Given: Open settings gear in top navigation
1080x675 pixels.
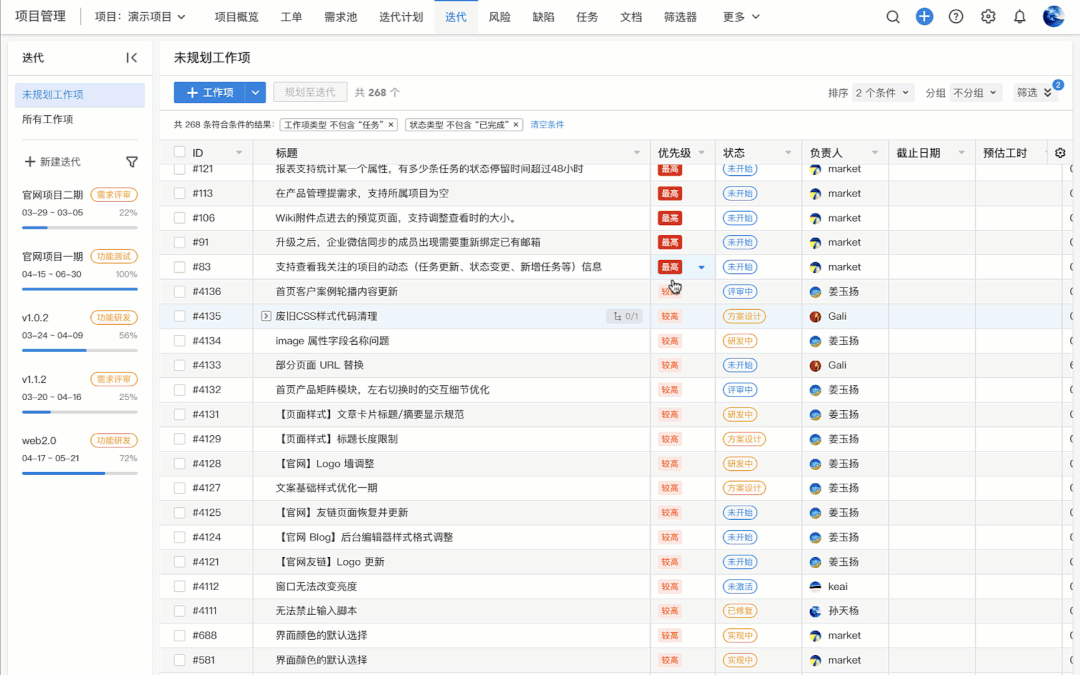Looking at the screenshot, I should (988, 16).
